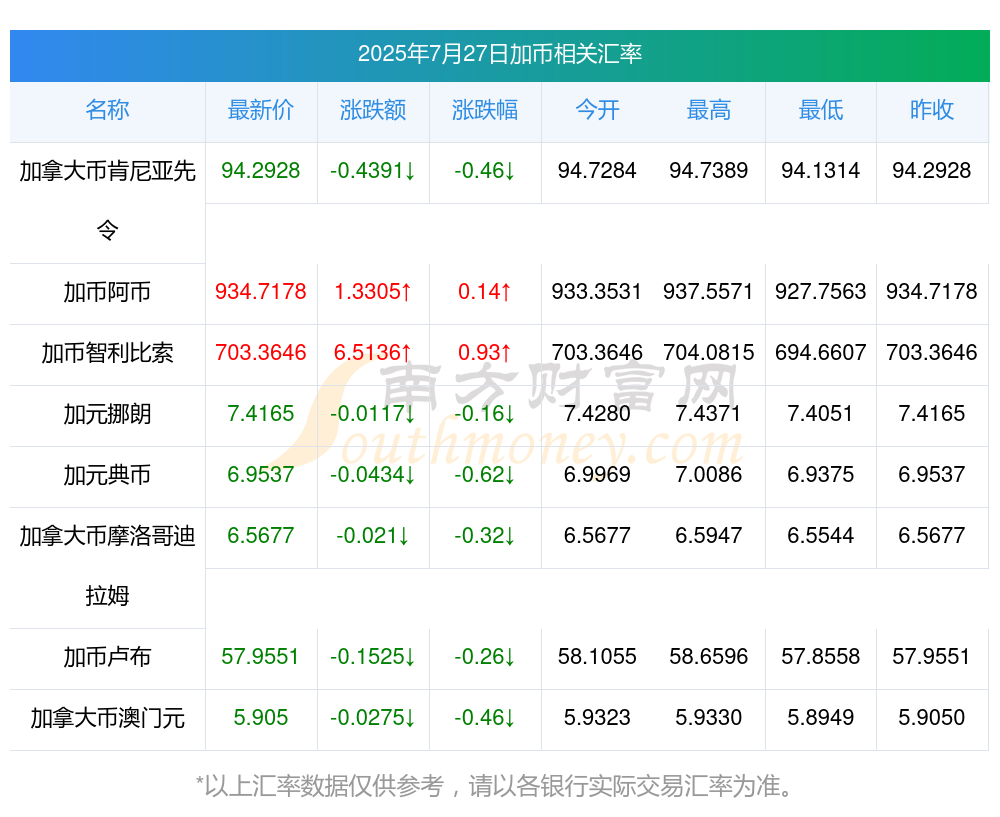Screen dimensions: 1000x817
Task: Click the high value 7.0086
Action: pyautogui.click(x=709, y=475)
